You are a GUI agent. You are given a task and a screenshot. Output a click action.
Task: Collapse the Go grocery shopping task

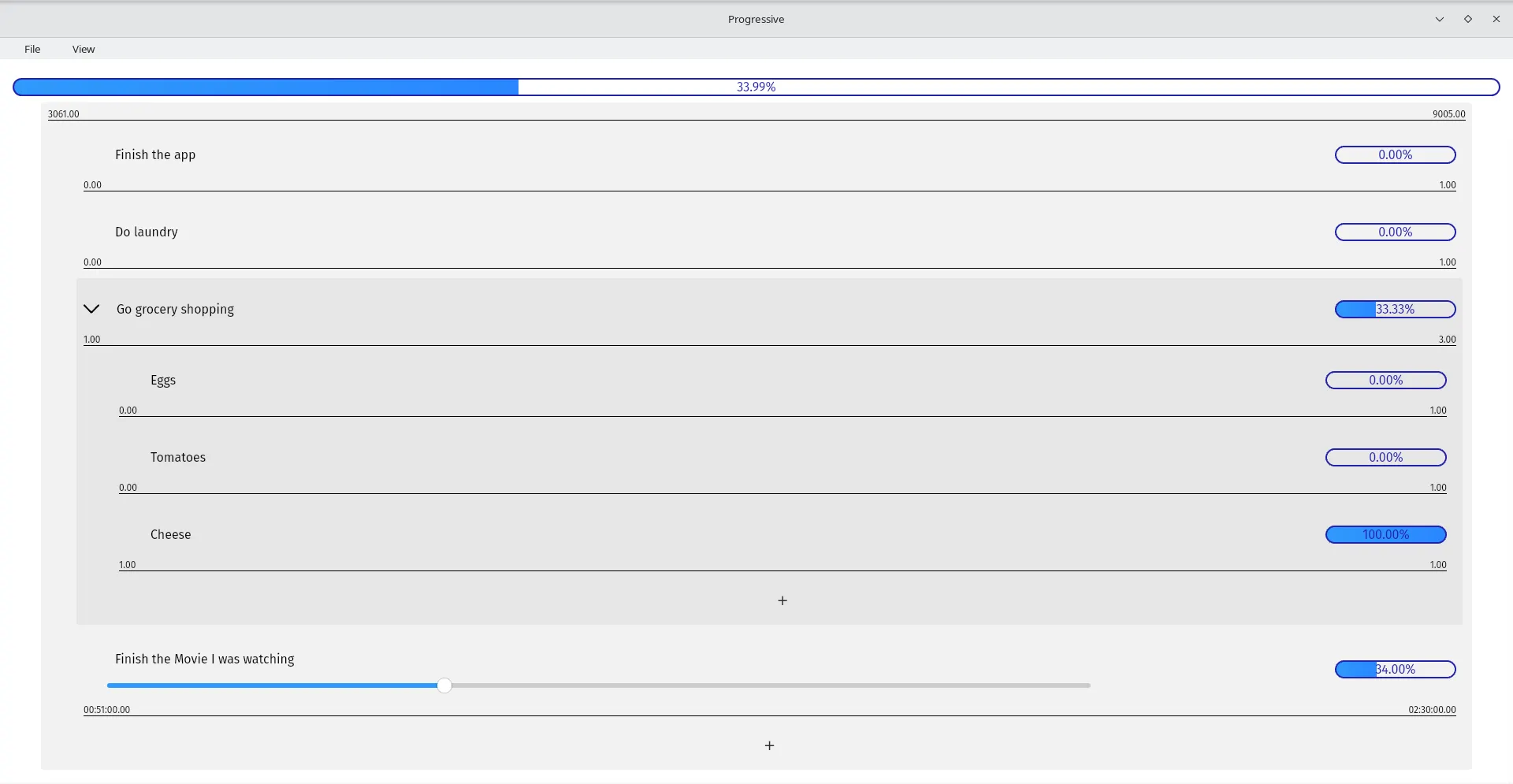(91, 309)
